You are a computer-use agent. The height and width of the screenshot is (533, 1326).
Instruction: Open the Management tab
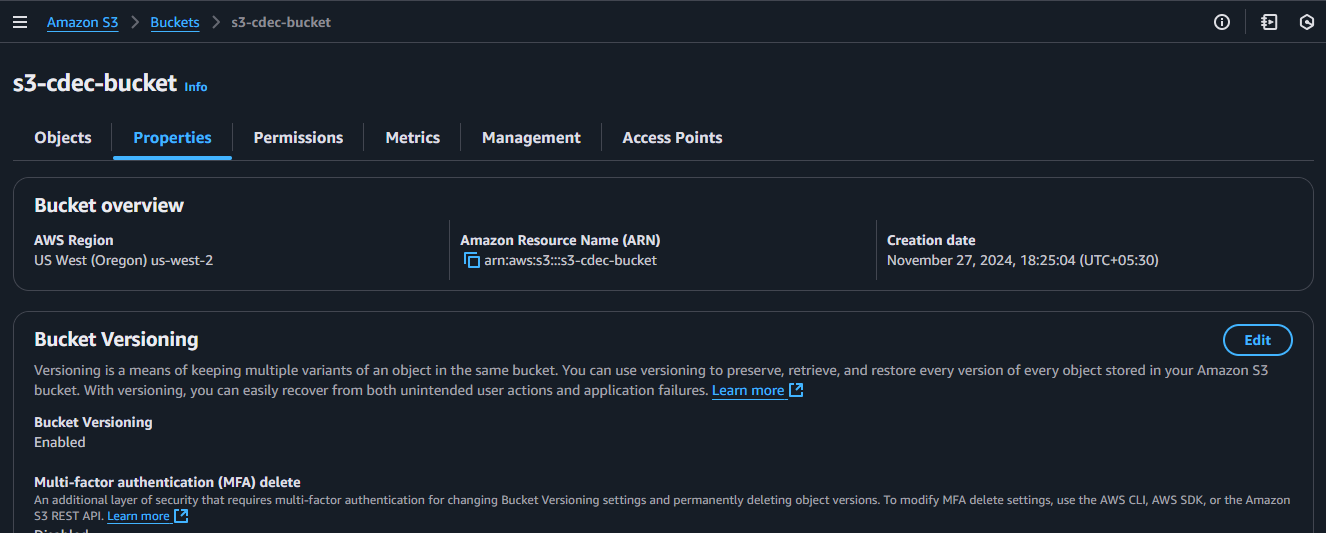(x=531, y=138)
